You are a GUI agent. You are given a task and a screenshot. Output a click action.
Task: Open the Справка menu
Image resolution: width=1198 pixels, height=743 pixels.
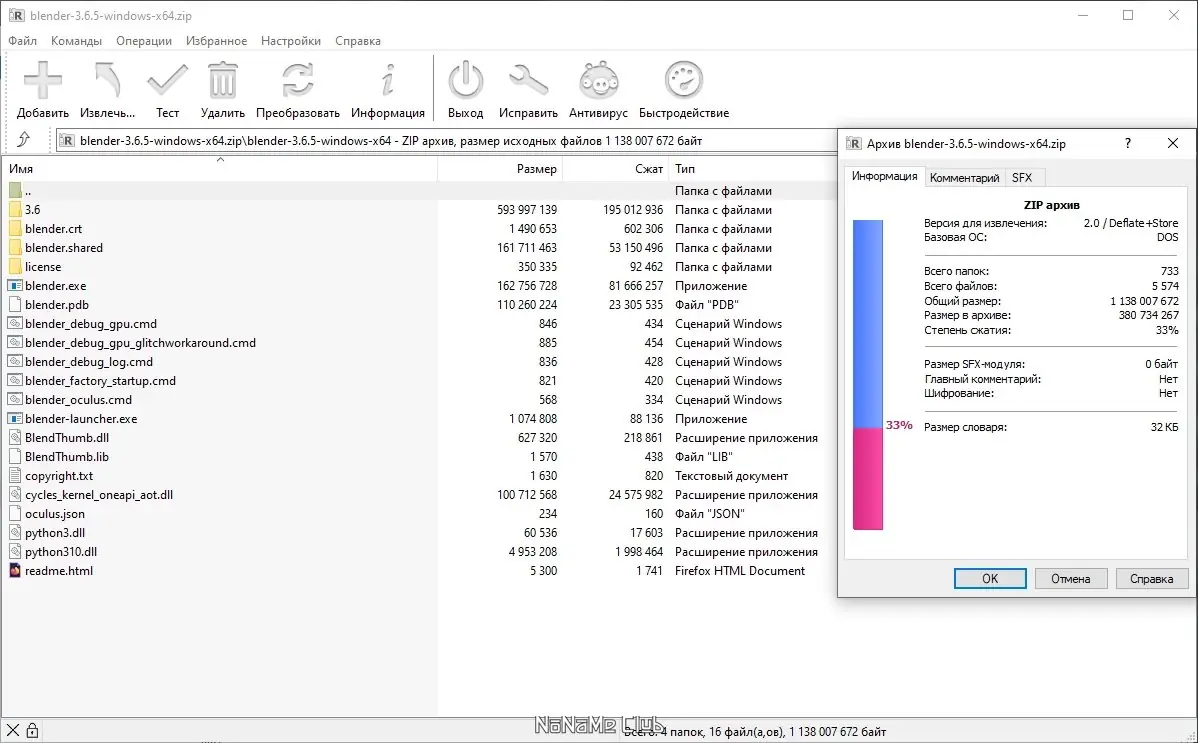358,41
